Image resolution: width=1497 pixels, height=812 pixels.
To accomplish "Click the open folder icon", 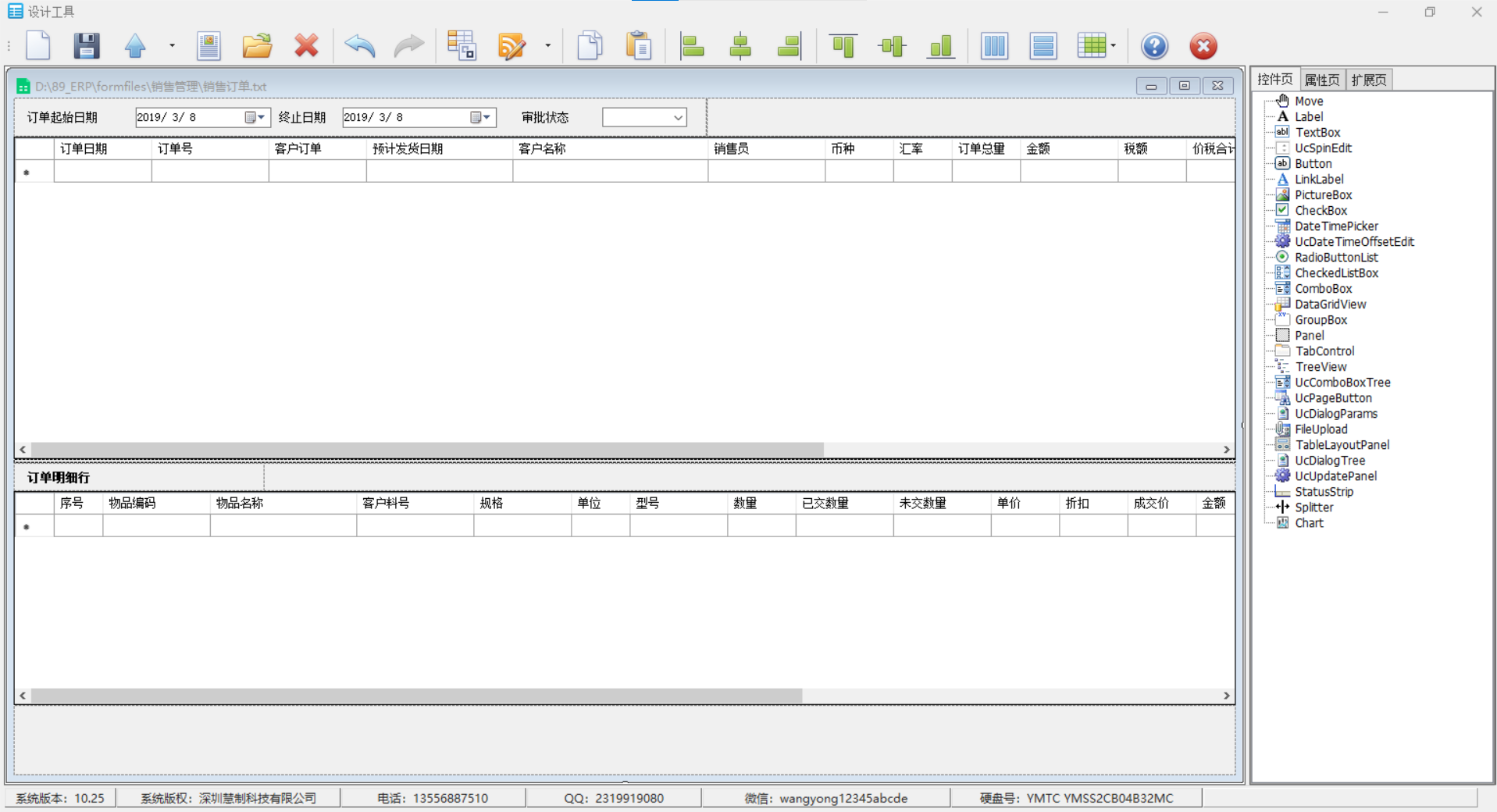I will pyautogui.click(x=256, y=46).
